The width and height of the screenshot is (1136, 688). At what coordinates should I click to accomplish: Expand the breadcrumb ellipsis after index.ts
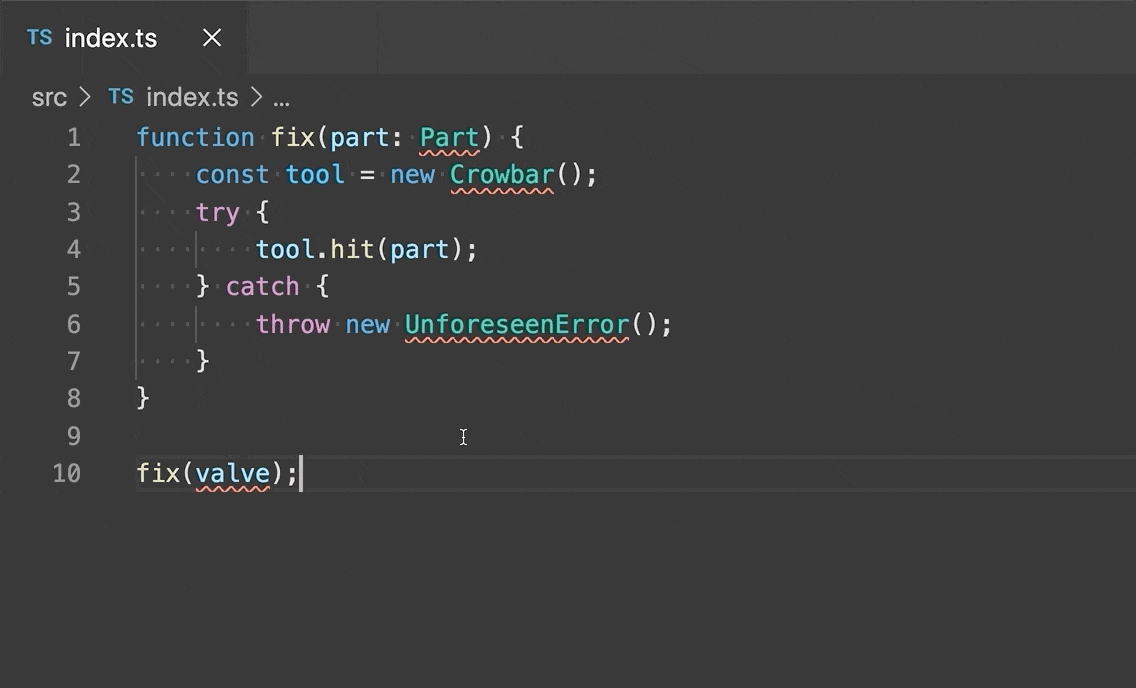click(x=281, y=98)
